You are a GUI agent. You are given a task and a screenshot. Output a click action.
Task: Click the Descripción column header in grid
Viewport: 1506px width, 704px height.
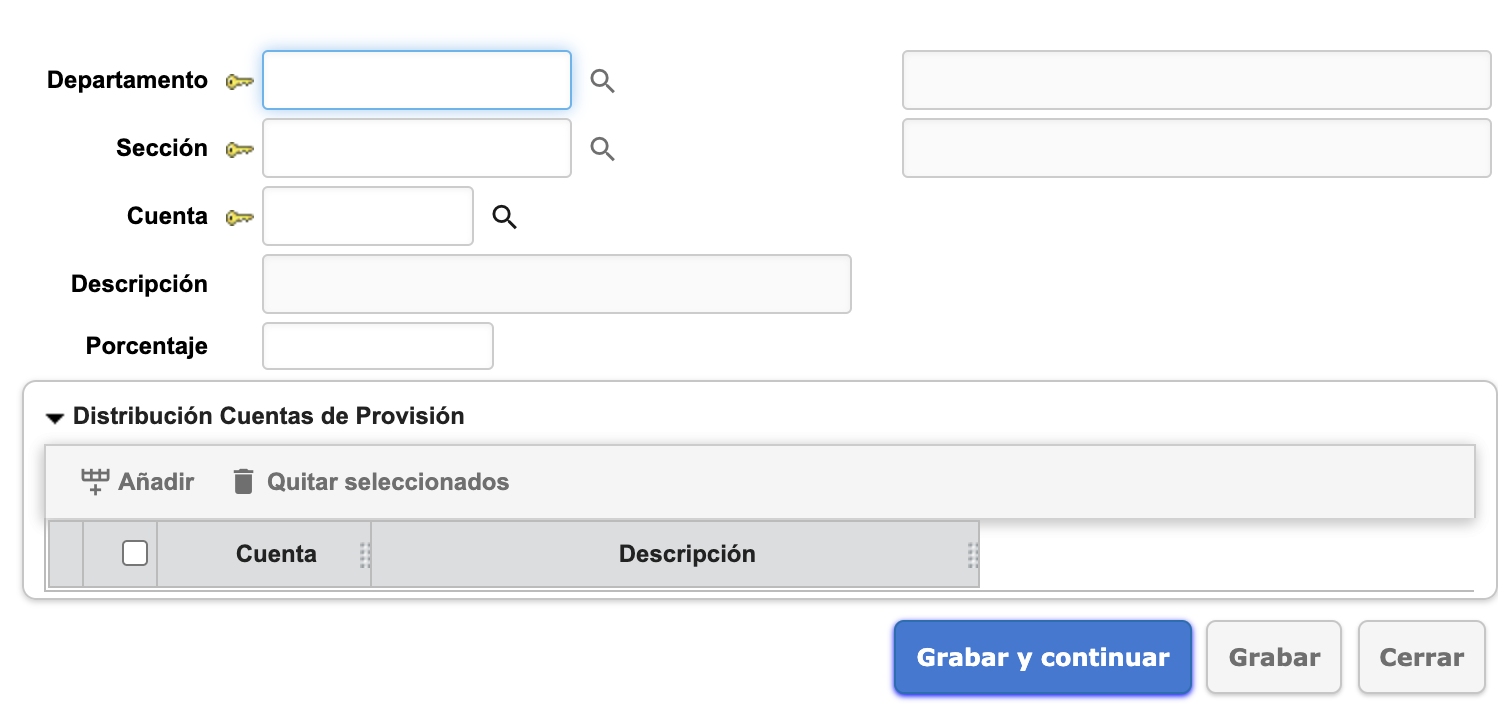(x=686, y=554)
